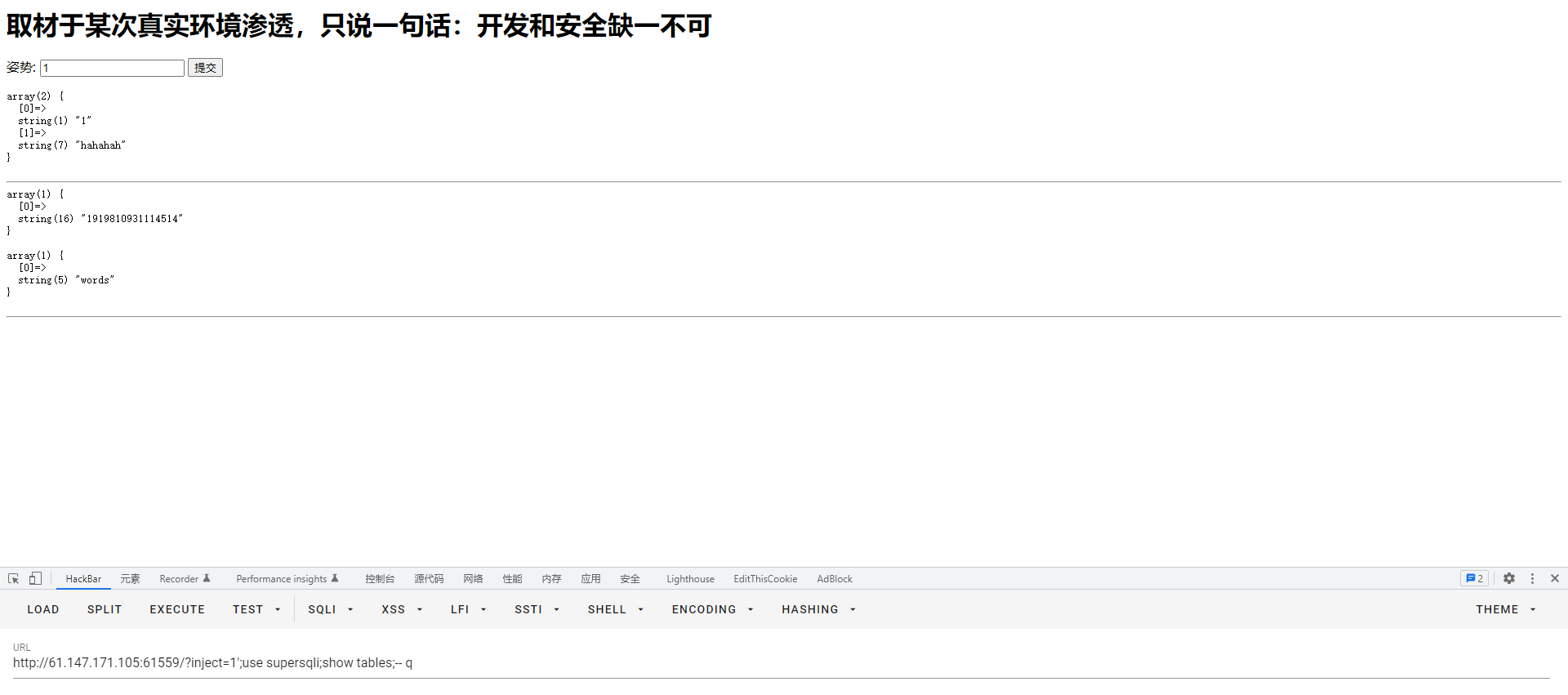This screenshot has height=695, width=1568.
Task: Open the 内存 memory tab
Action: click(551, 579)
